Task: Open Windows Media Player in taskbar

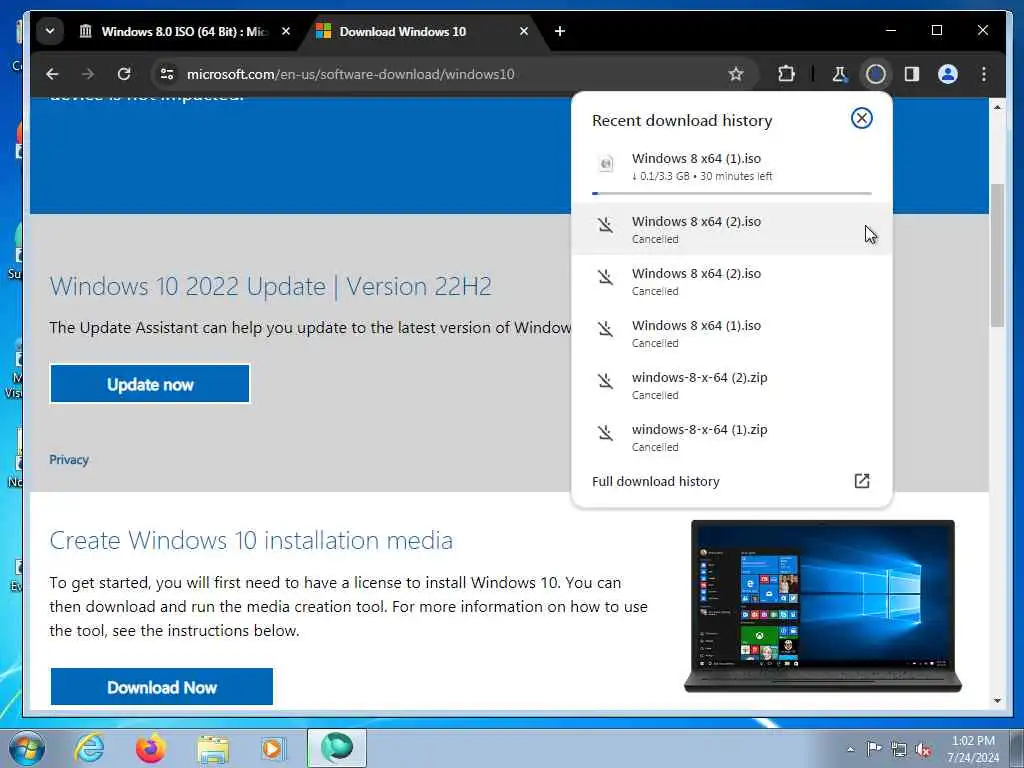Action: [272, 748]
